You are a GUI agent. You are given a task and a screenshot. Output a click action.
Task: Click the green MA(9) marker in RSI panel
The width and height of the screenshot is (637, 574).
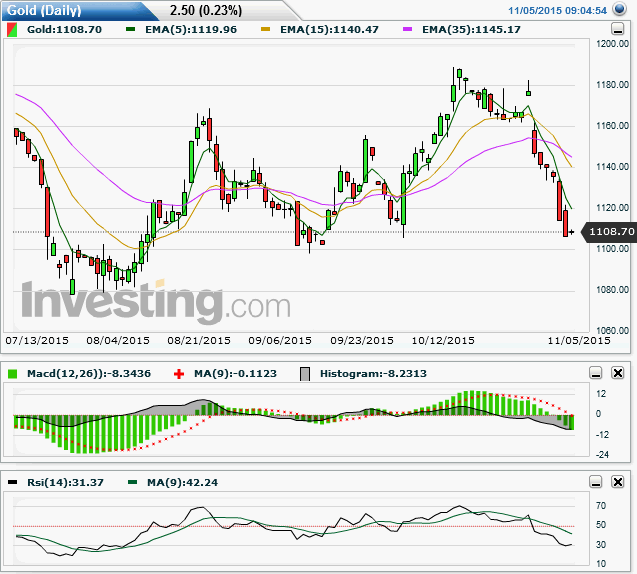pyautogui.click(x=132, y=482)
